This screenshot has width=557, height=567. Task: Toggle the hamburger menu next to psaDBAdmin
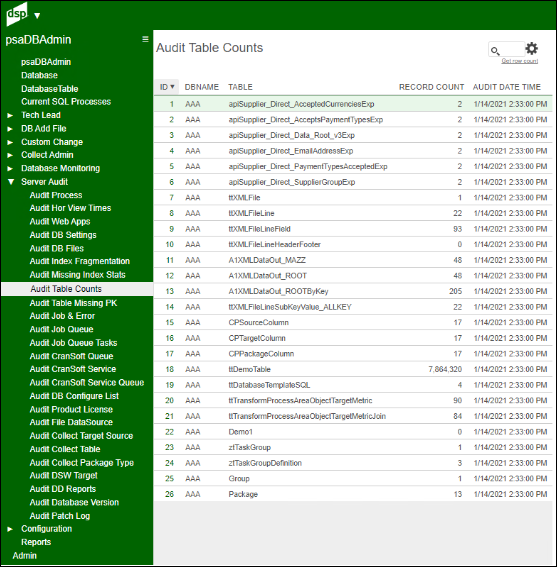(x=145, y=39)
